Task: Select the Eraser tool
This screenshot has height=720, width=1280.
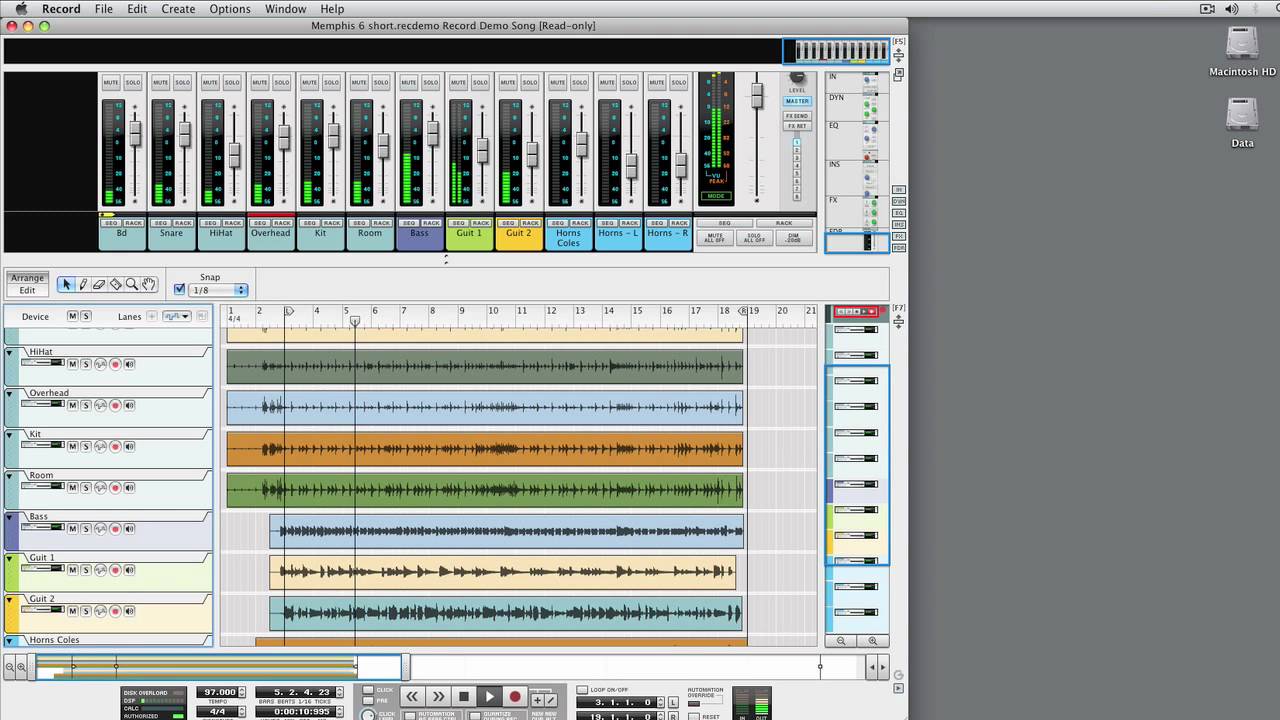Action: (x=99, y=285)
